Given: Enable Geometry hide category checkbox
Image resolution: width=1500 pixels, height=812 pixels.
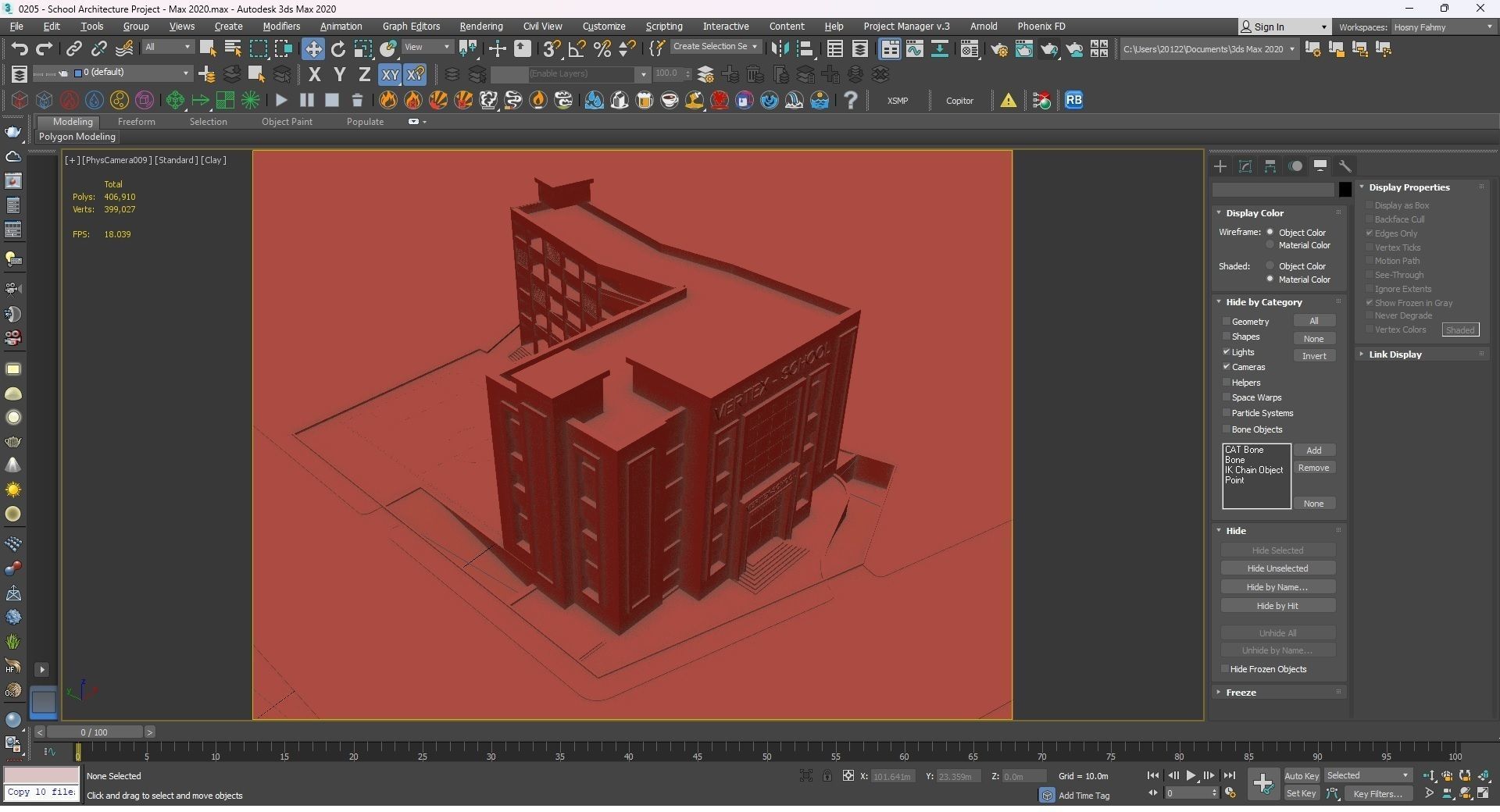Looking at the screenshot, I should tap(1227, 321).
